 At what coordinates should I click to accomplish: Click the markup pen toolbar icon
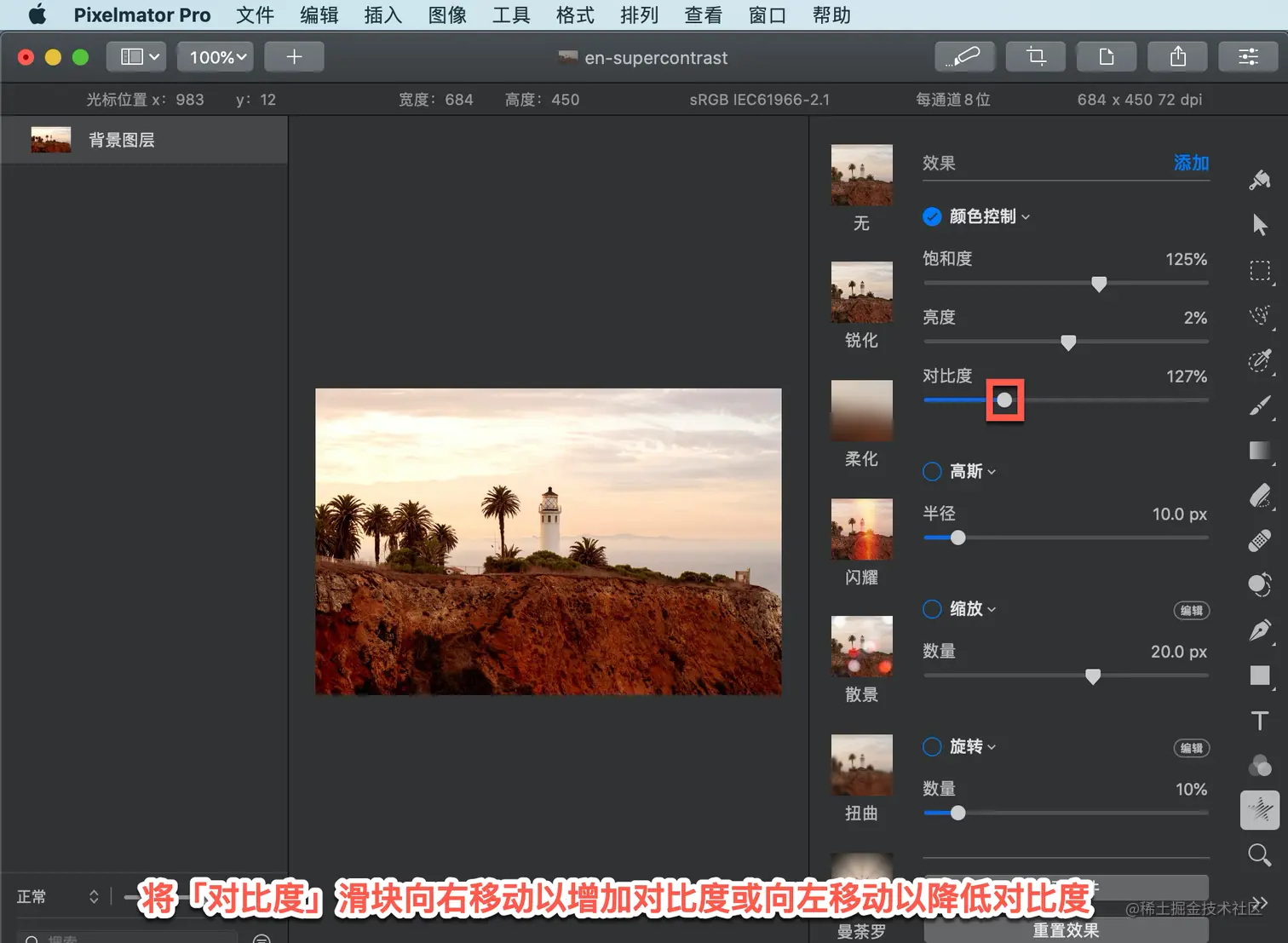pyautogui.click(x=964, y=57)
